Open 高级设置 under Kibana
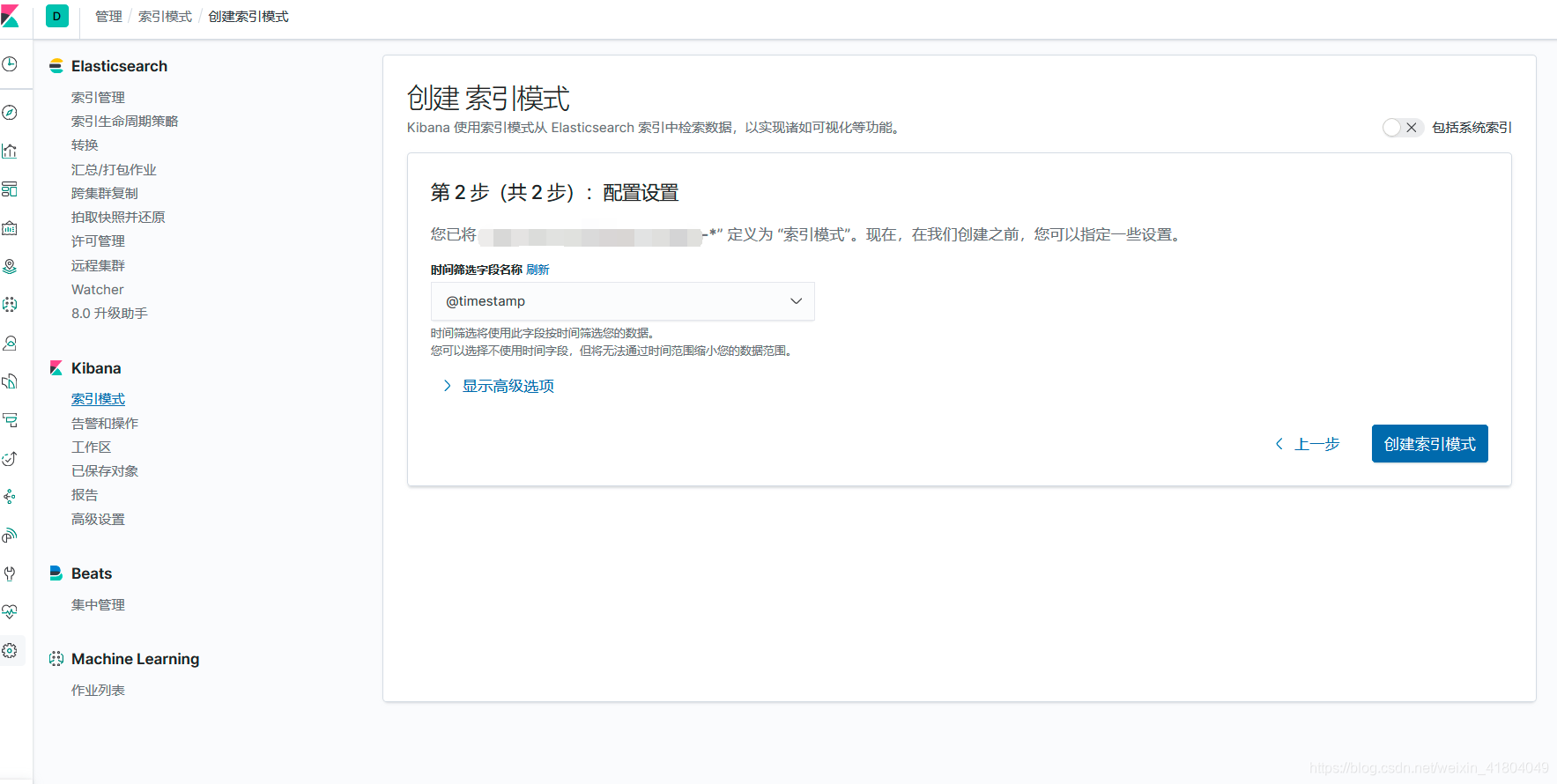Image resolution: width=1557 pixels, height=784 pixels. [x=98, y=519]
